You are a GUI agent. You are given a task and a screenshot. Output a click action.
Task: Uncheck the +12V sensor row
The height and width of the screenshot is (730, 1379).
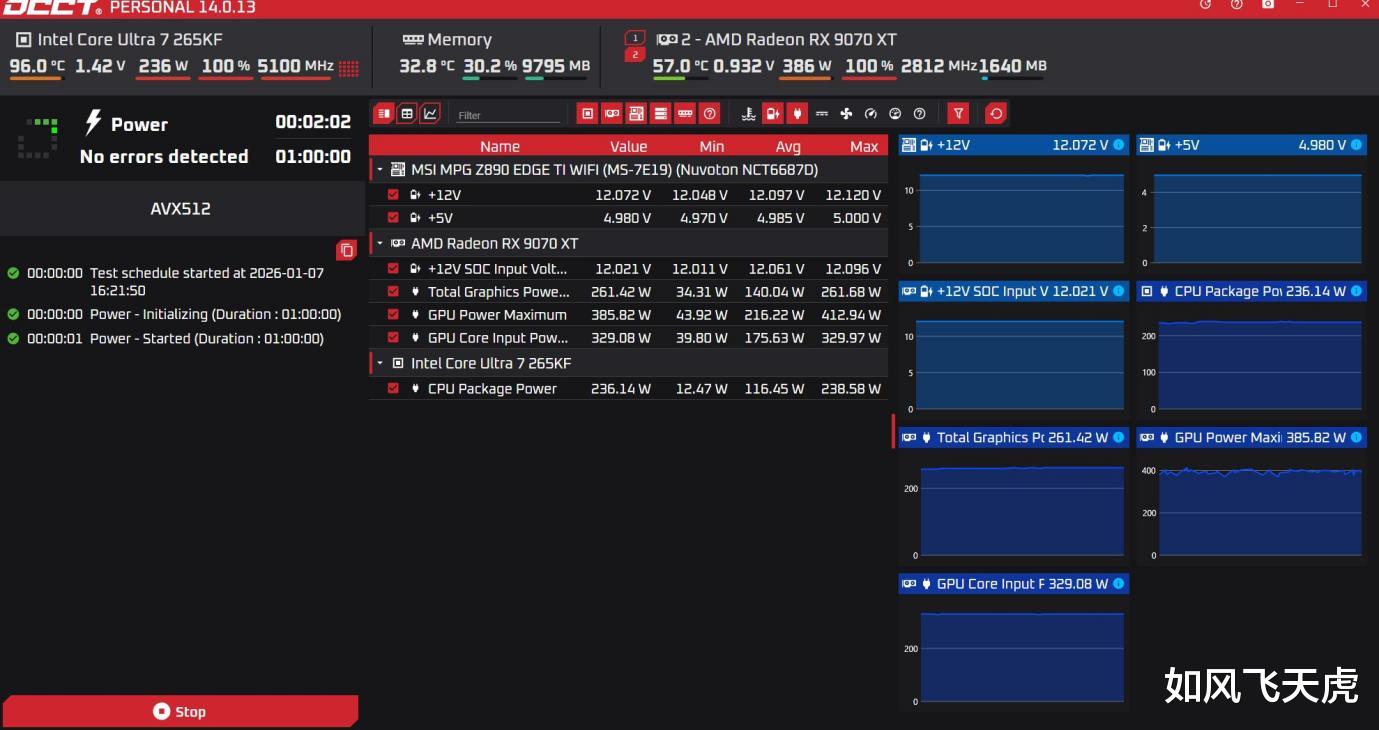tap(393, 195)
